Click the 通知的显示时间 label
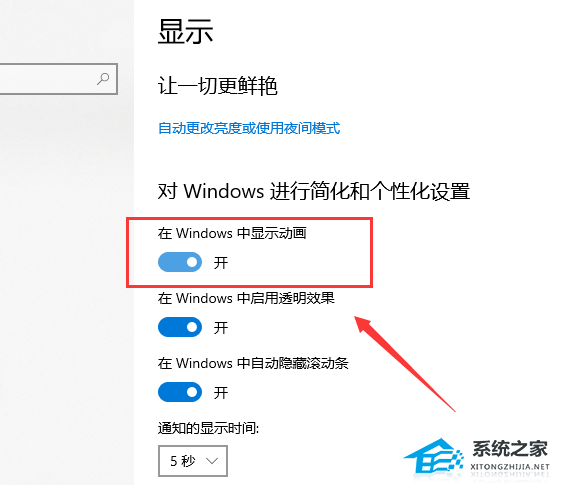Screen dimensions: 565x485 coord(208,428)
